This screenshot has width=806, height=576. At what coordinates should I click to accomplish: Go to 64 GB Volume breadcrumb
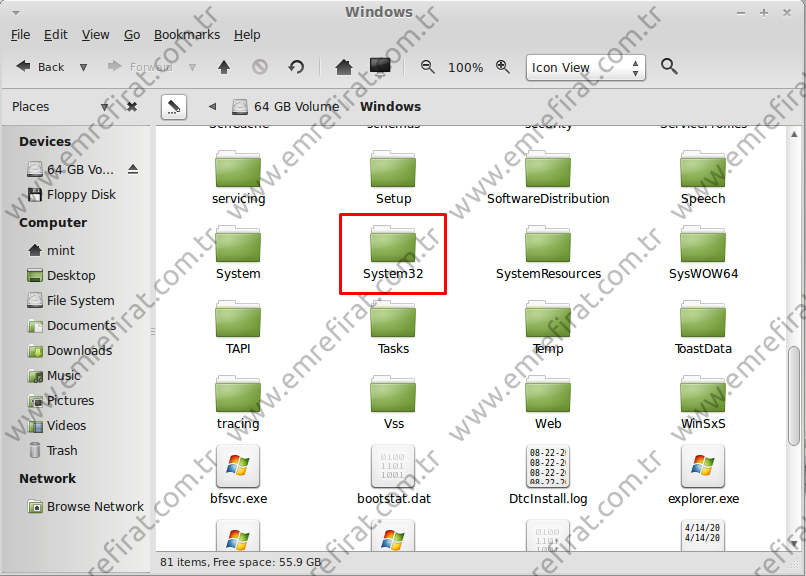(x=285, y=106)
